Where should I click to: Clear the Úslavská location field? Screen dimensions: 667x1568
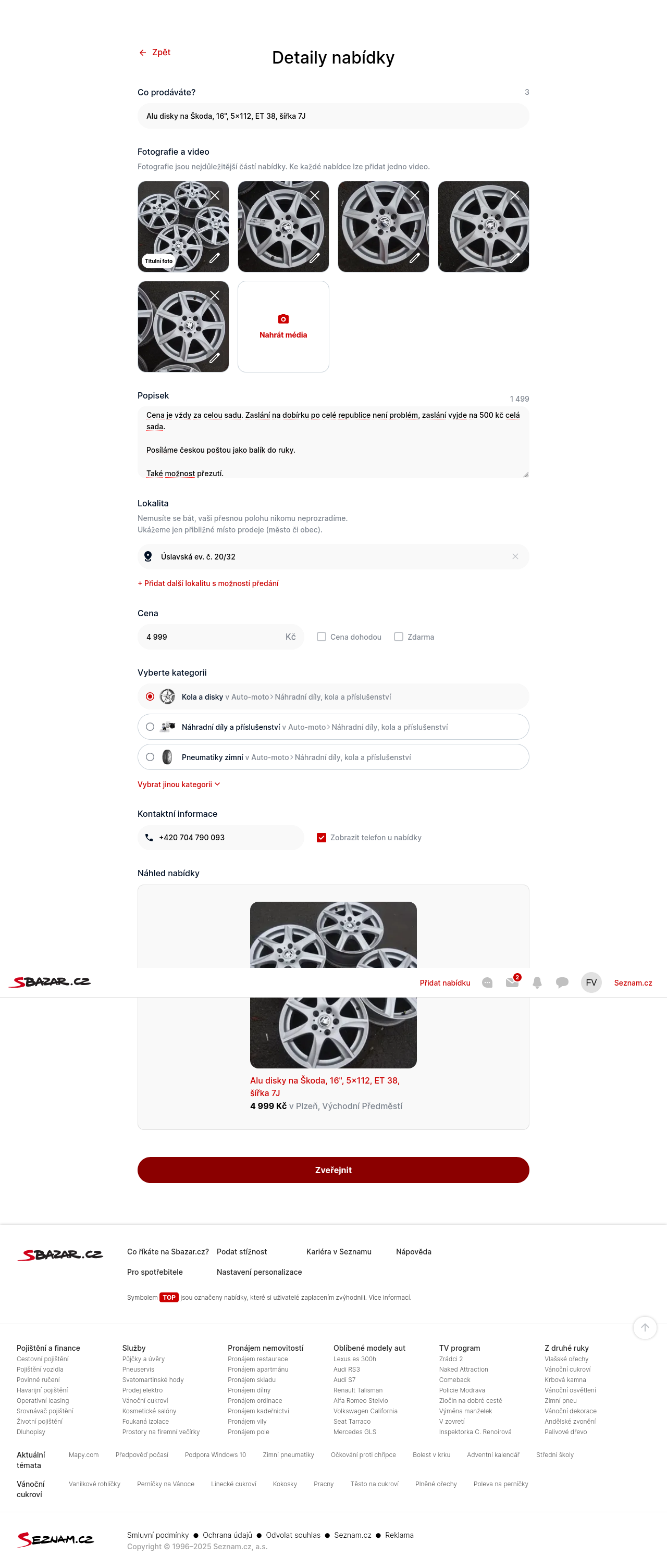click(x=515, y=556)
